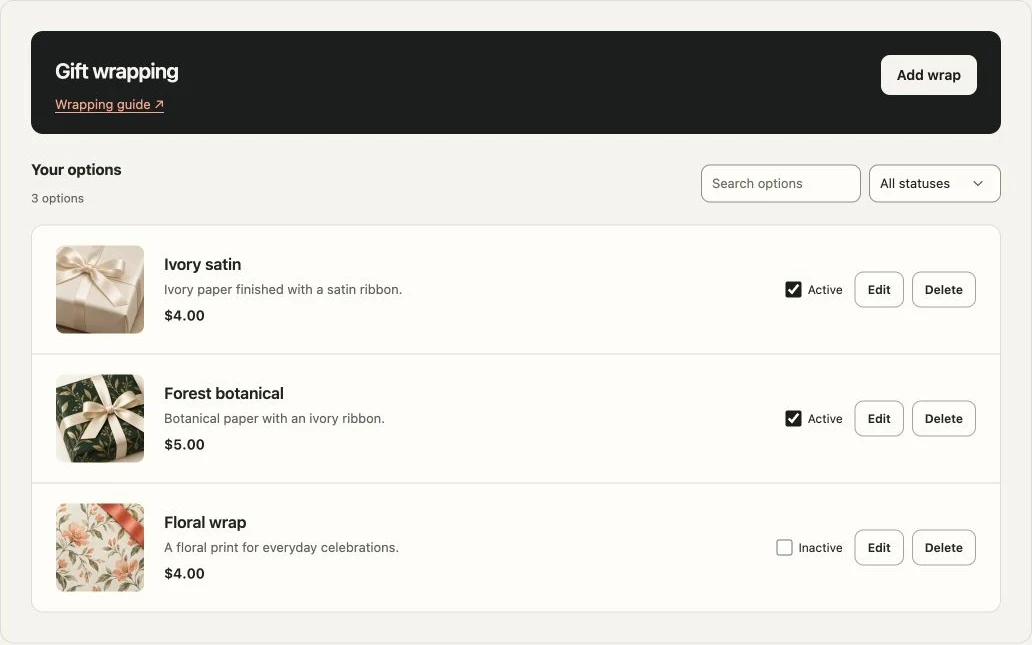
Task: Edit the Forest botanical option
Action: tap(879, 419)
